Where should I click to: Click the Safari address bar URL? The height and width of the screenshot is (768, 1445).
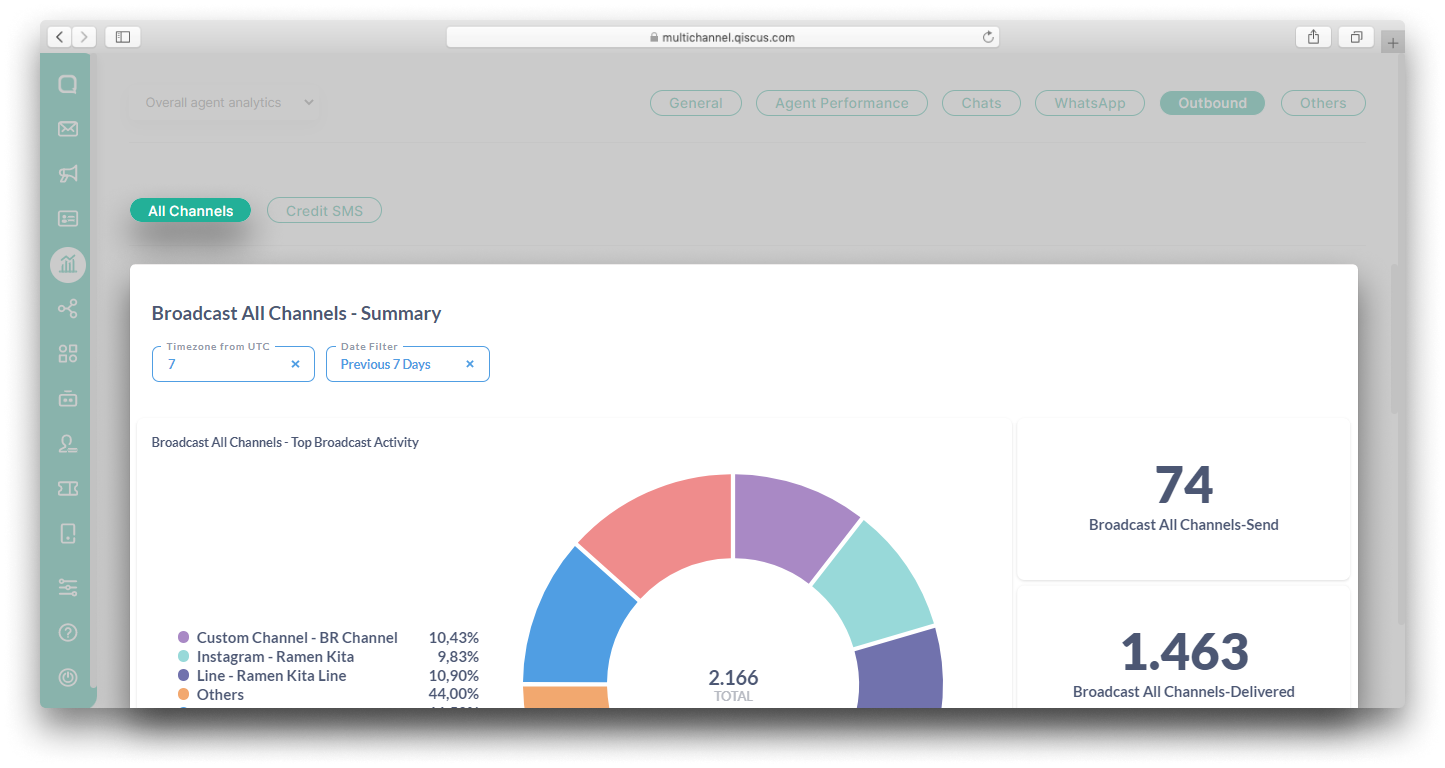tap(722, 37)
